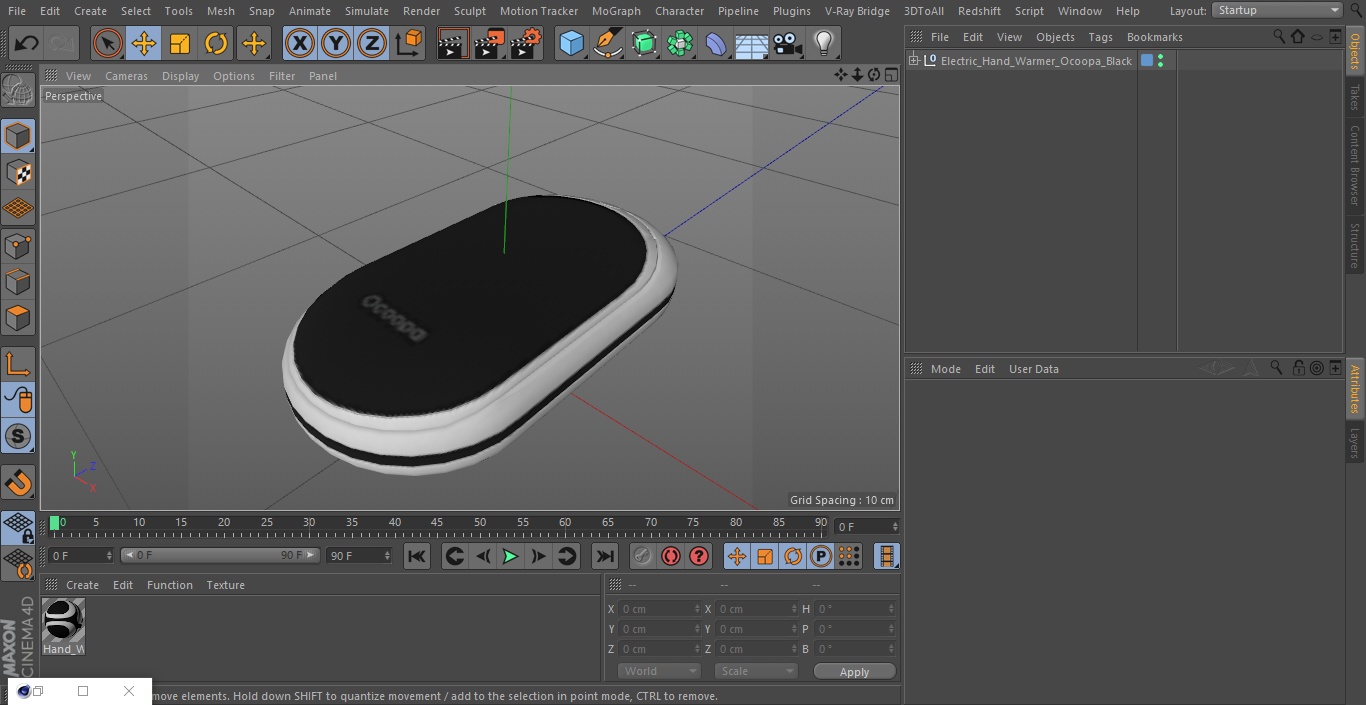Click the Undo arrow icon

pyautogui.click(x=27, y=44)
